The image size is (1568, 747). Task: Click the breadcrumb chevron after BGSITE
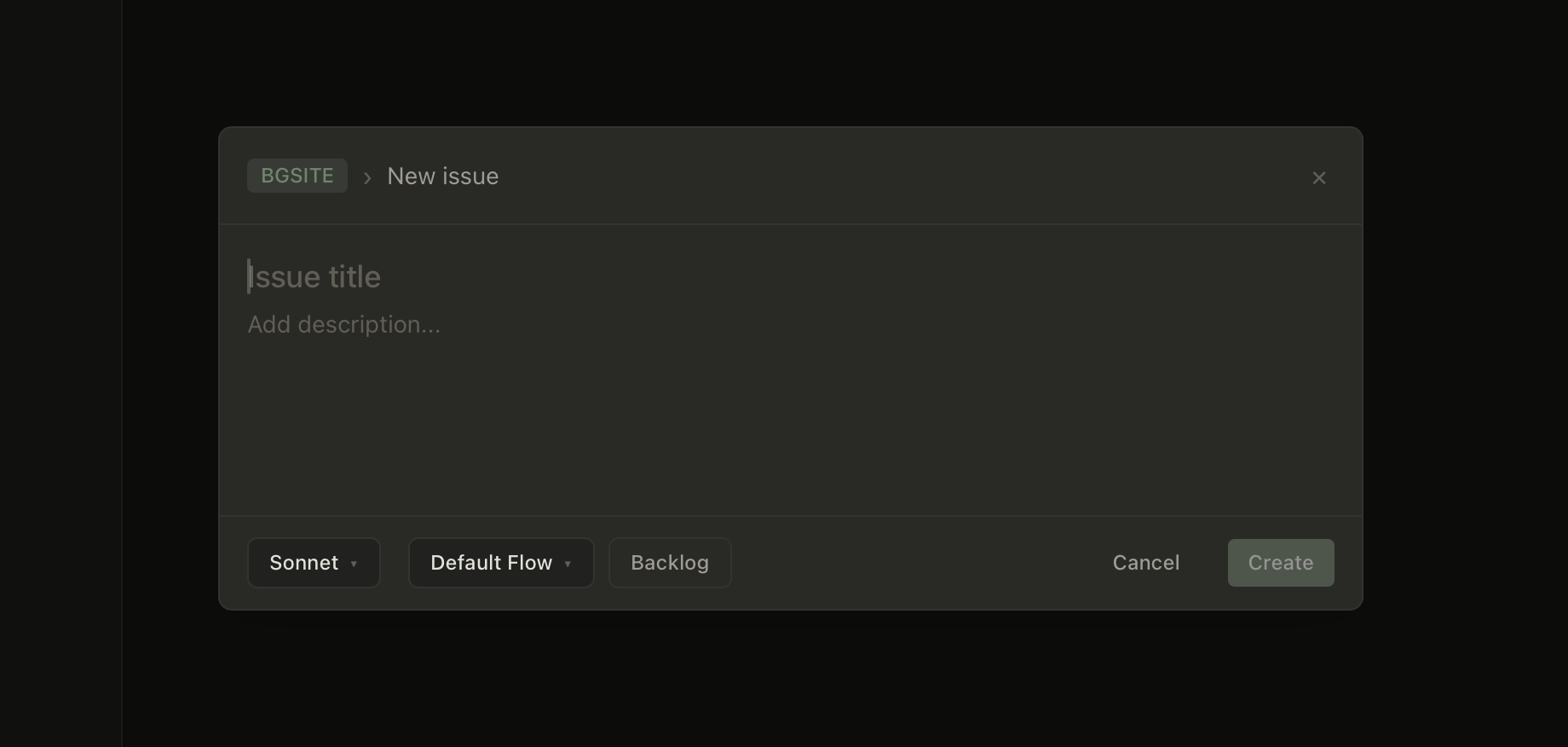(366, 177)
